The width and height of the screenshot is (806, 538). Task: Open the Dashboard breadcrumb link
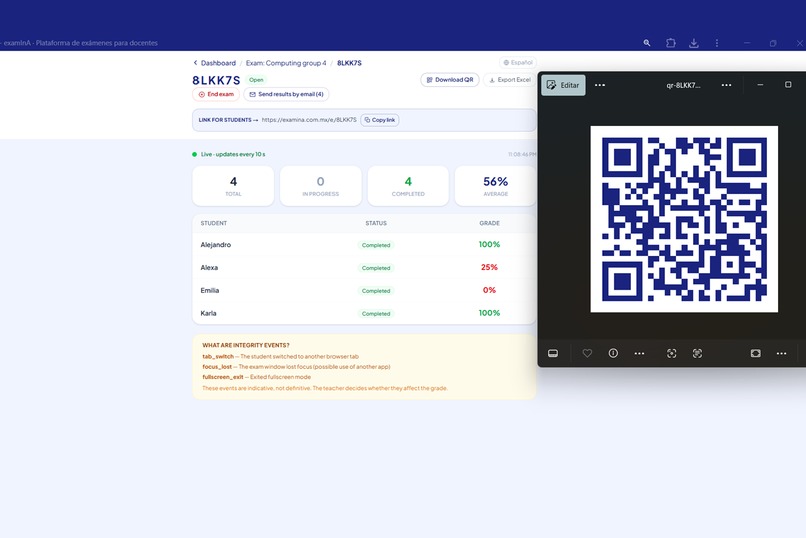click(x=218, y=63)
